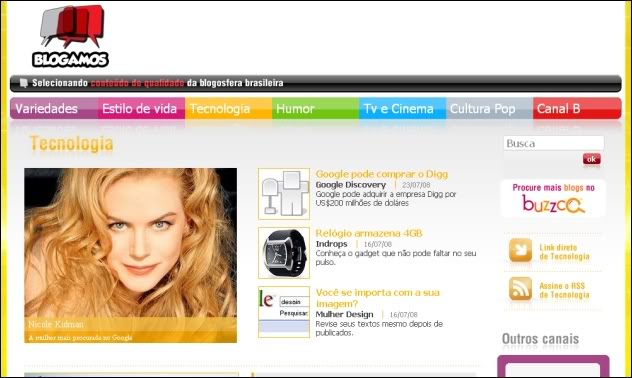Click the gadget summary under Relógio article

(x=396, y=258)
